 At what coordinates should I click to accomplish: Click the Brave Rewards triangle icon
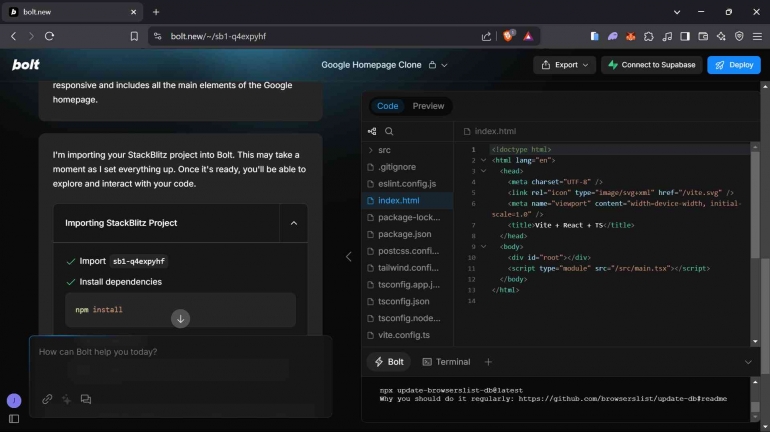pyautogui.click(x=528, y=36)
